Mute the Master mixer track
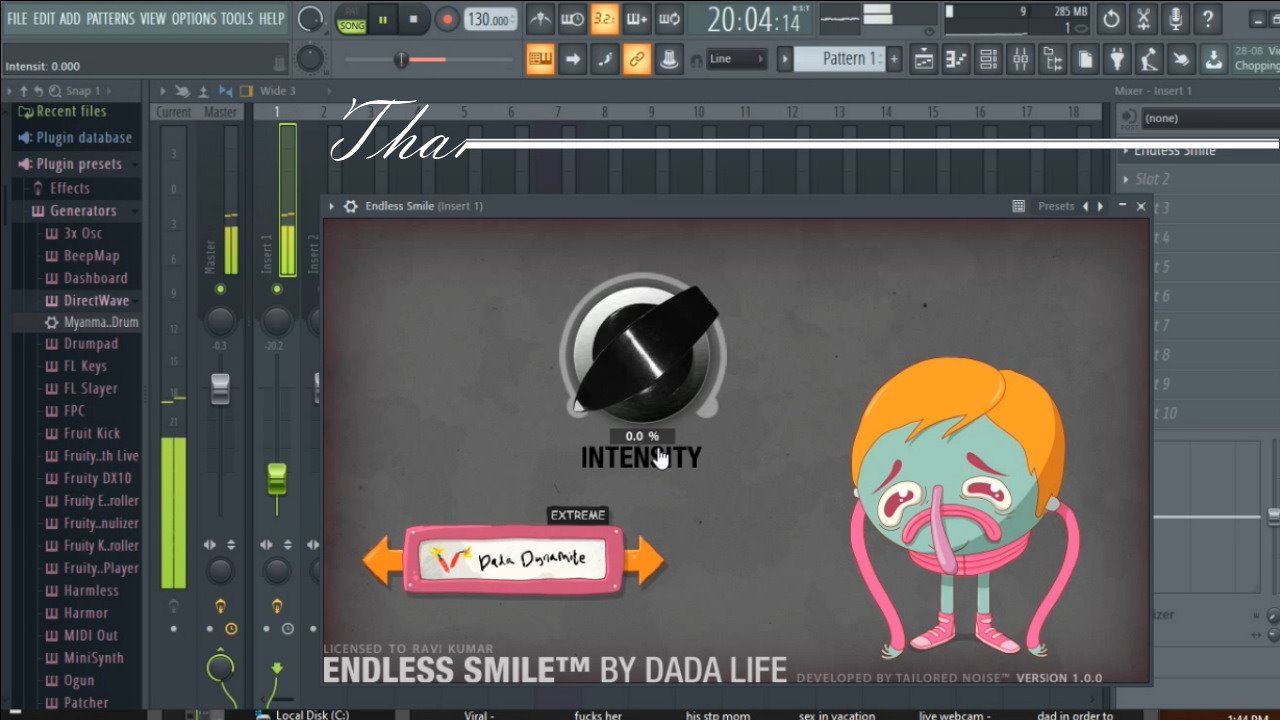 click(x=220, y=289)
